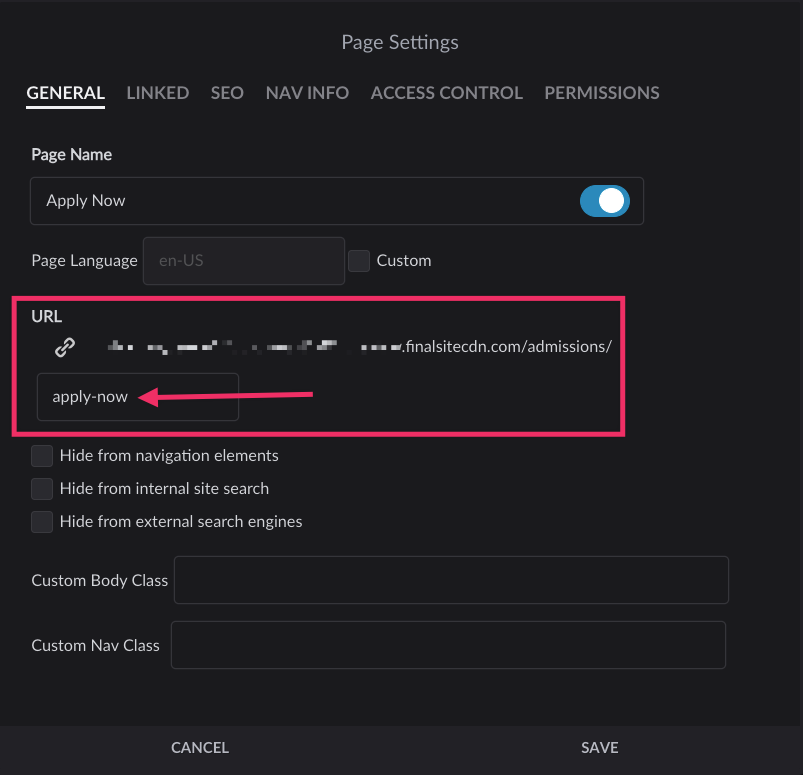
Task: Click the Page Language label
Action: coord(84,261)
